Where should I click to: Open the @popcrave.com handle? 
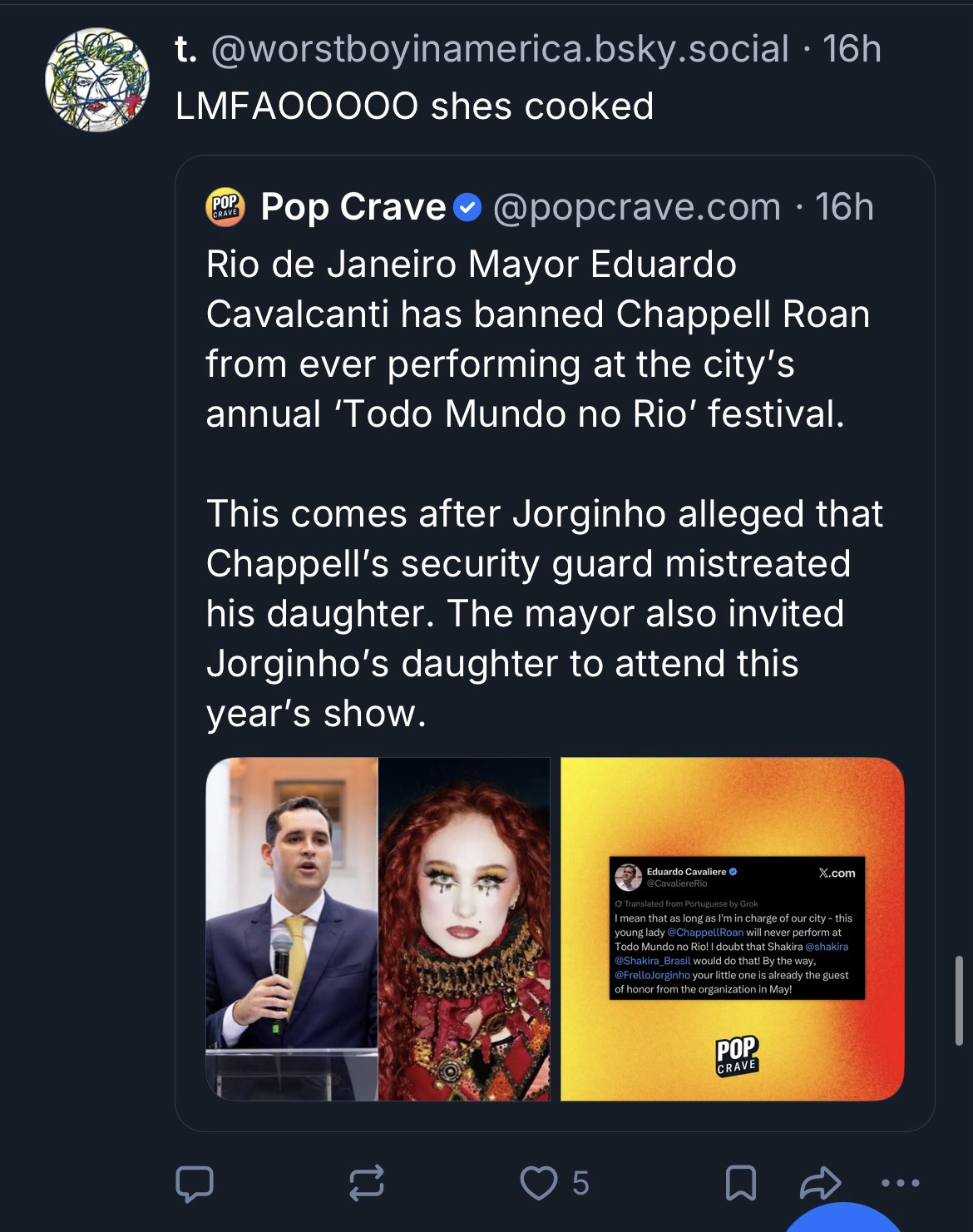tap(637, 207)
